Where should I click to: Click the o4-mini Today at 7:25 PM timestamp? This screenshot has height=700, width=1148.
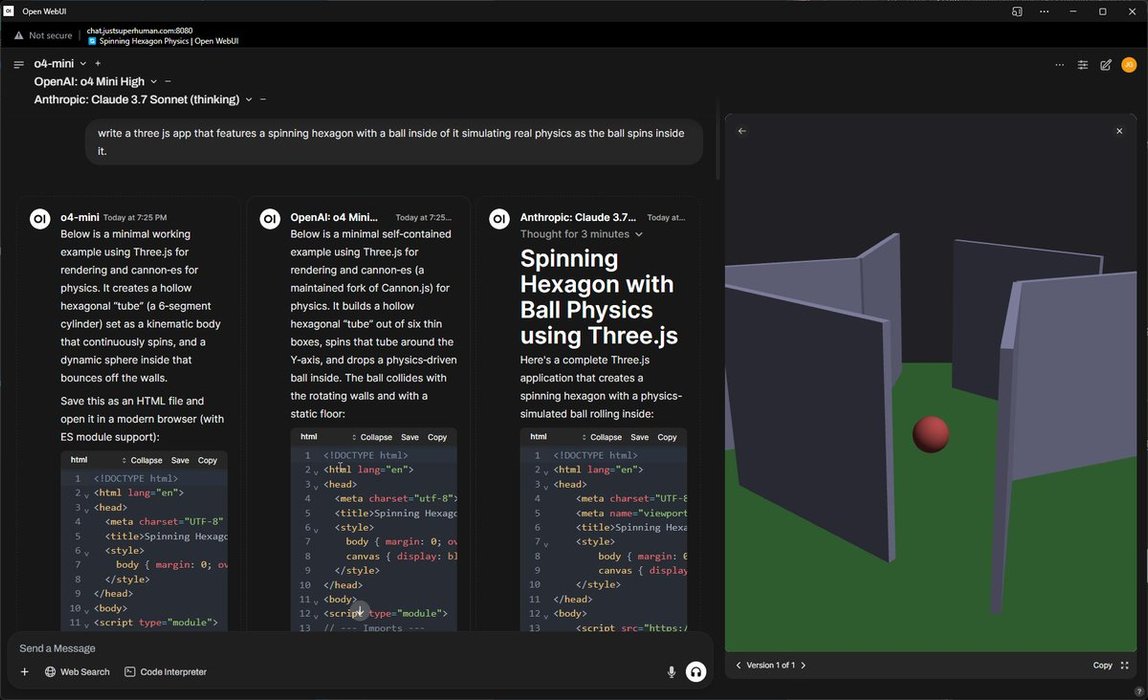coord(135,217)
